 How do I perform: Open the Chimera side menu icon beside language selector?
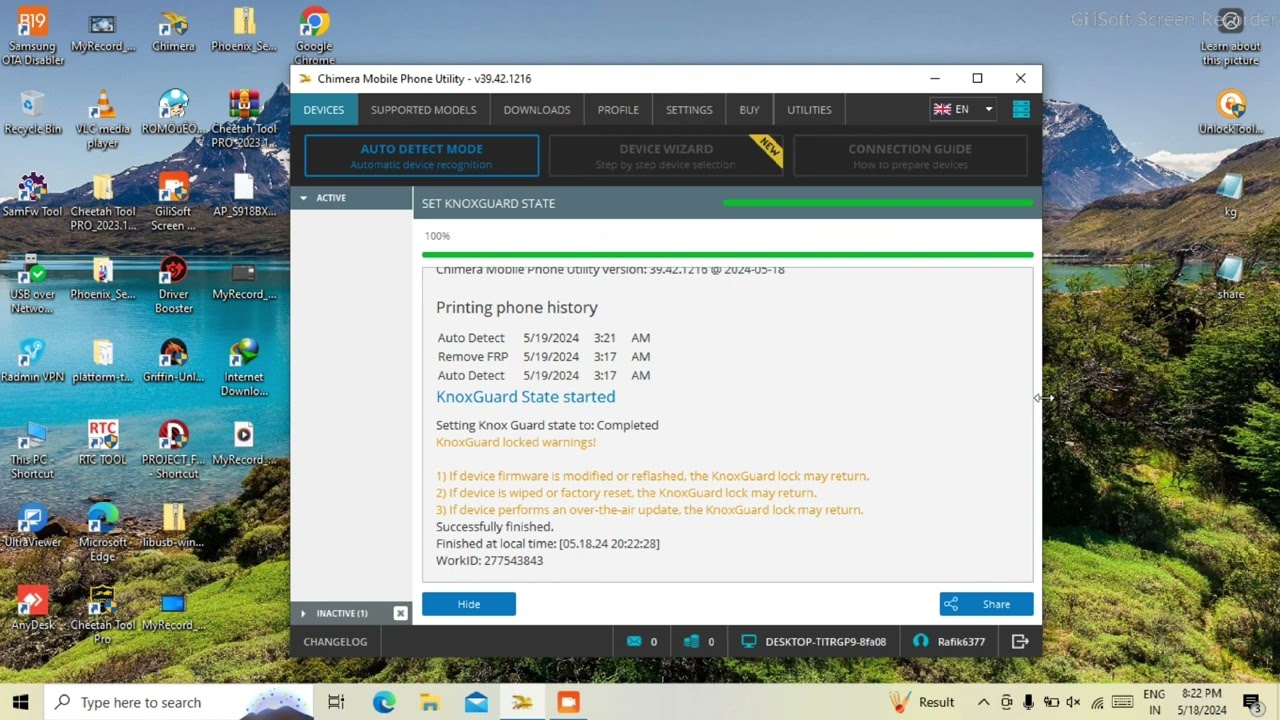coord(1021,109)
